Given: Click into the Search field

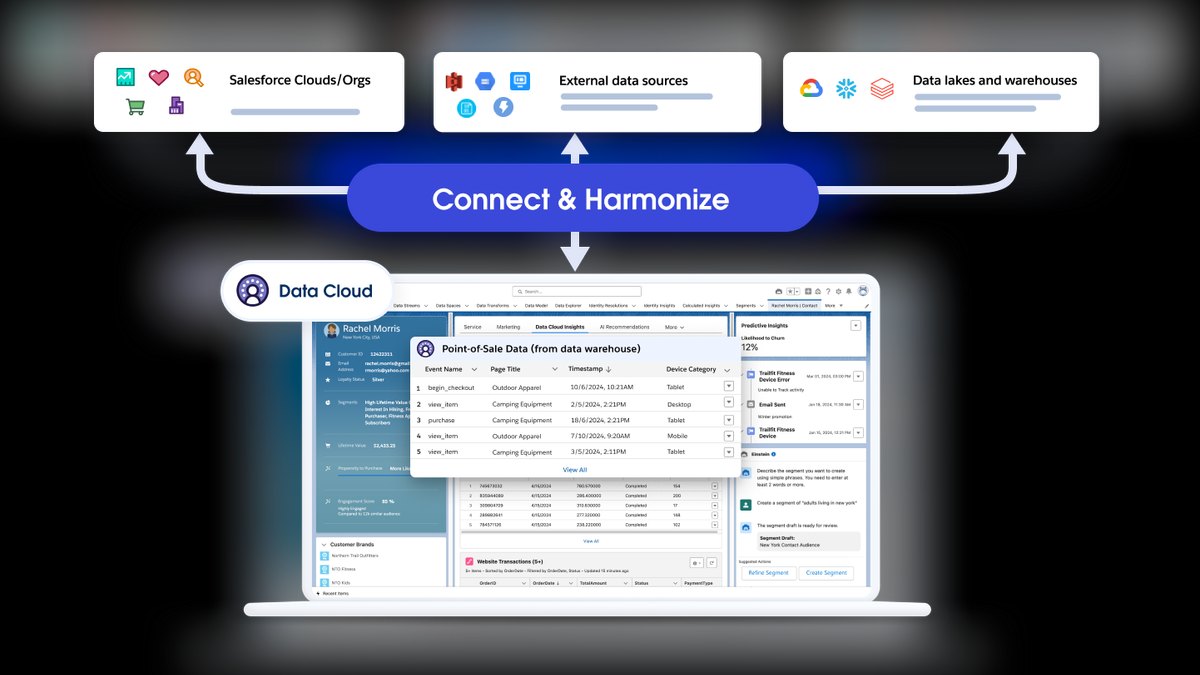Looking at the screenshot, I should point(575,291).
